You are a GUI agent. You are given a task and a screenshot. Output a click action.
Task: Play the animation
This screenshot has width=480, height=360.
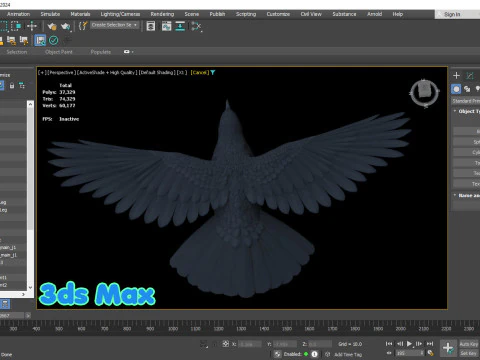tap(409, 343)
